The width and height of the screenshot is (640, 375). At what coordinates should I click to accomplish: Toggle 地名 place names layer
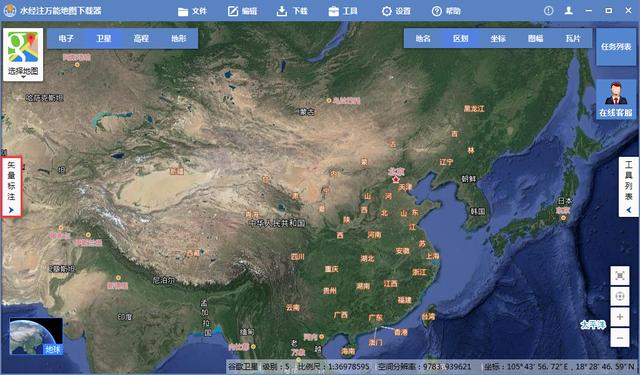pyautogui.click(x=423, y=38)
